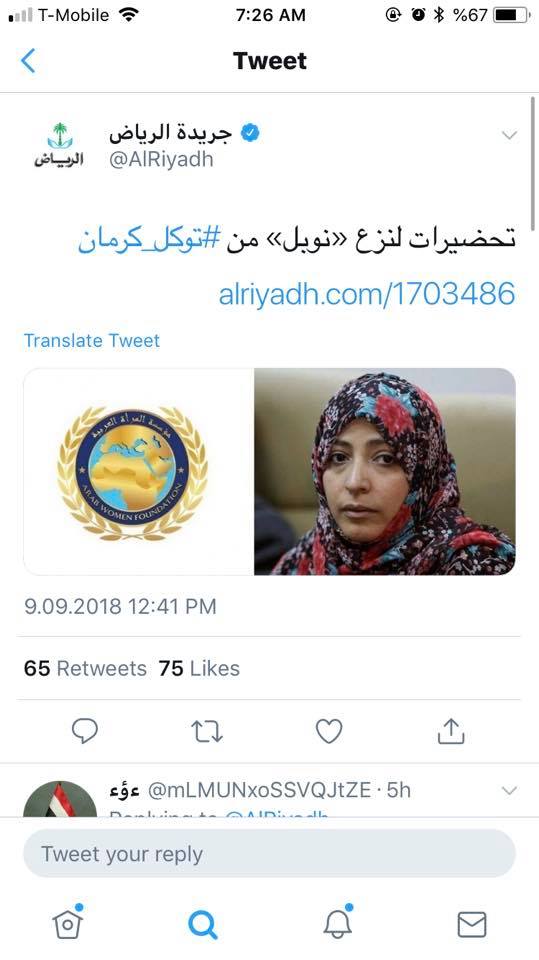This screenshot has width=539, height=960.
Task: Expand the reply's options chevron
Action: tap(509, 790)
